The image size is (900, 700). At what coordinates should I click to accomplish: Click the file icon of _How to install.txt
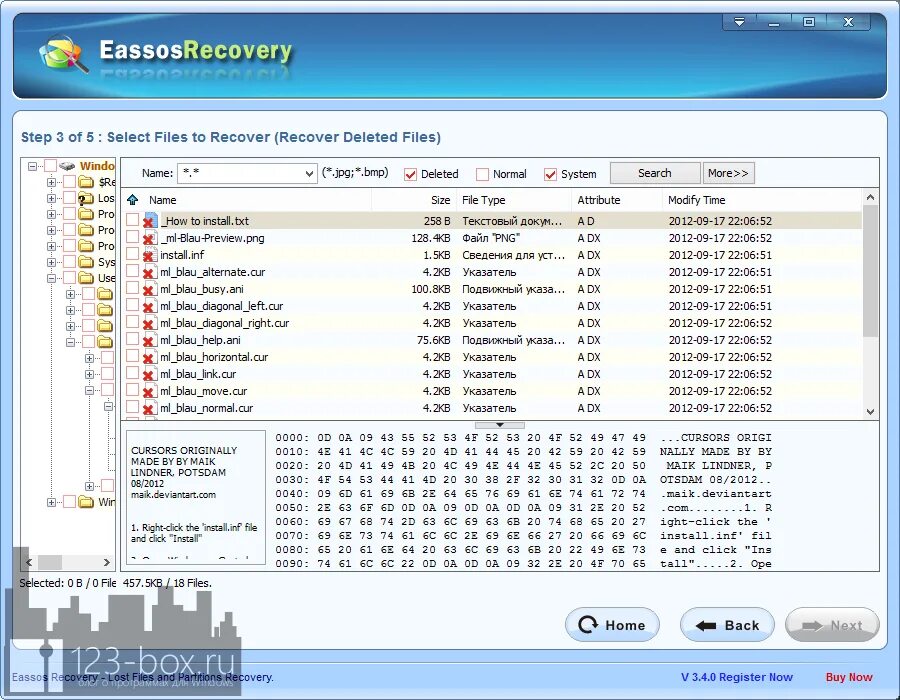click(x=150, y=220)
